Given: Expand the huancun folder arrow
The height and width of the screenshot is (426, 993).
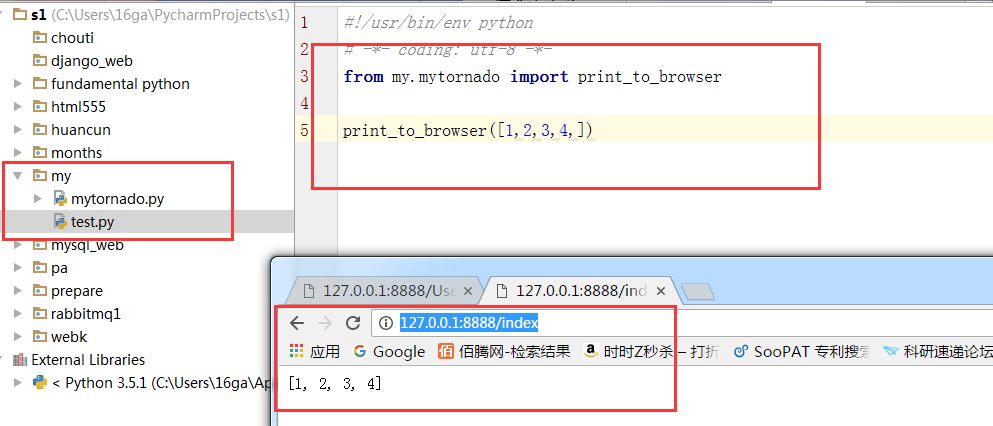Looking at the screenshot, I should pos(18,130).
